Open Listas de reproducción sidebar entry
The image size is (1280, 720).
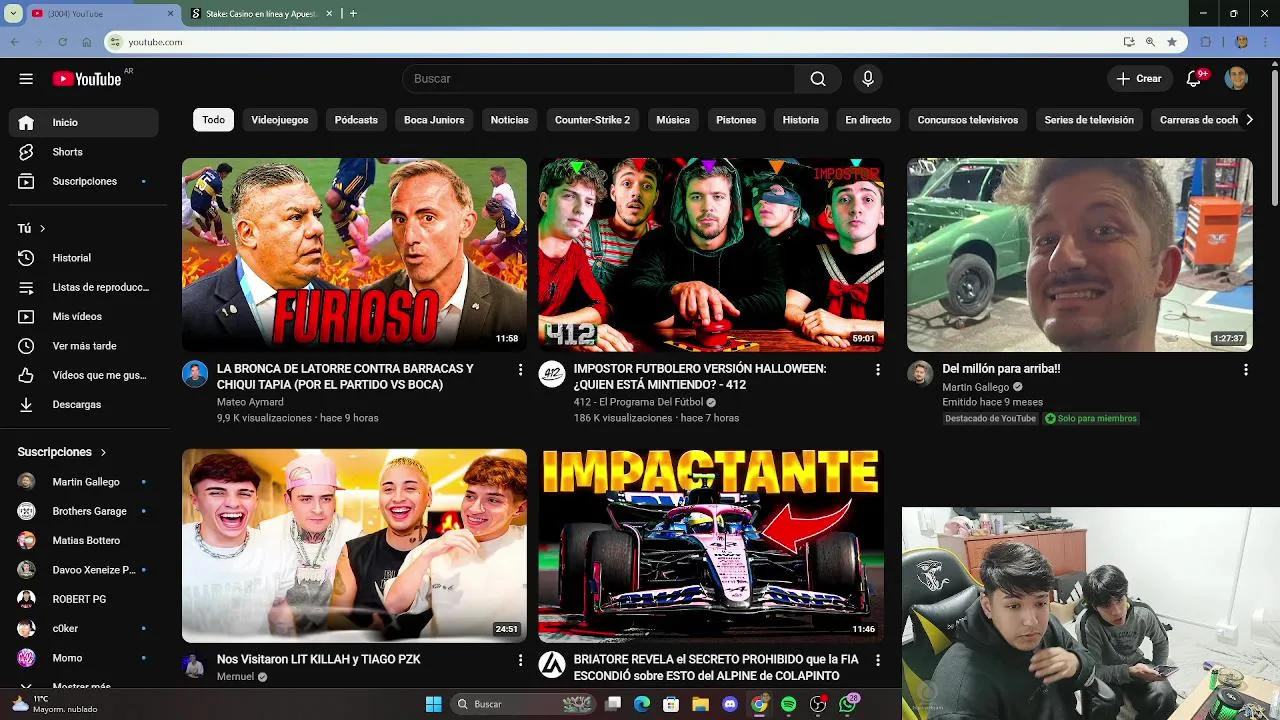[x=83, y=287]
